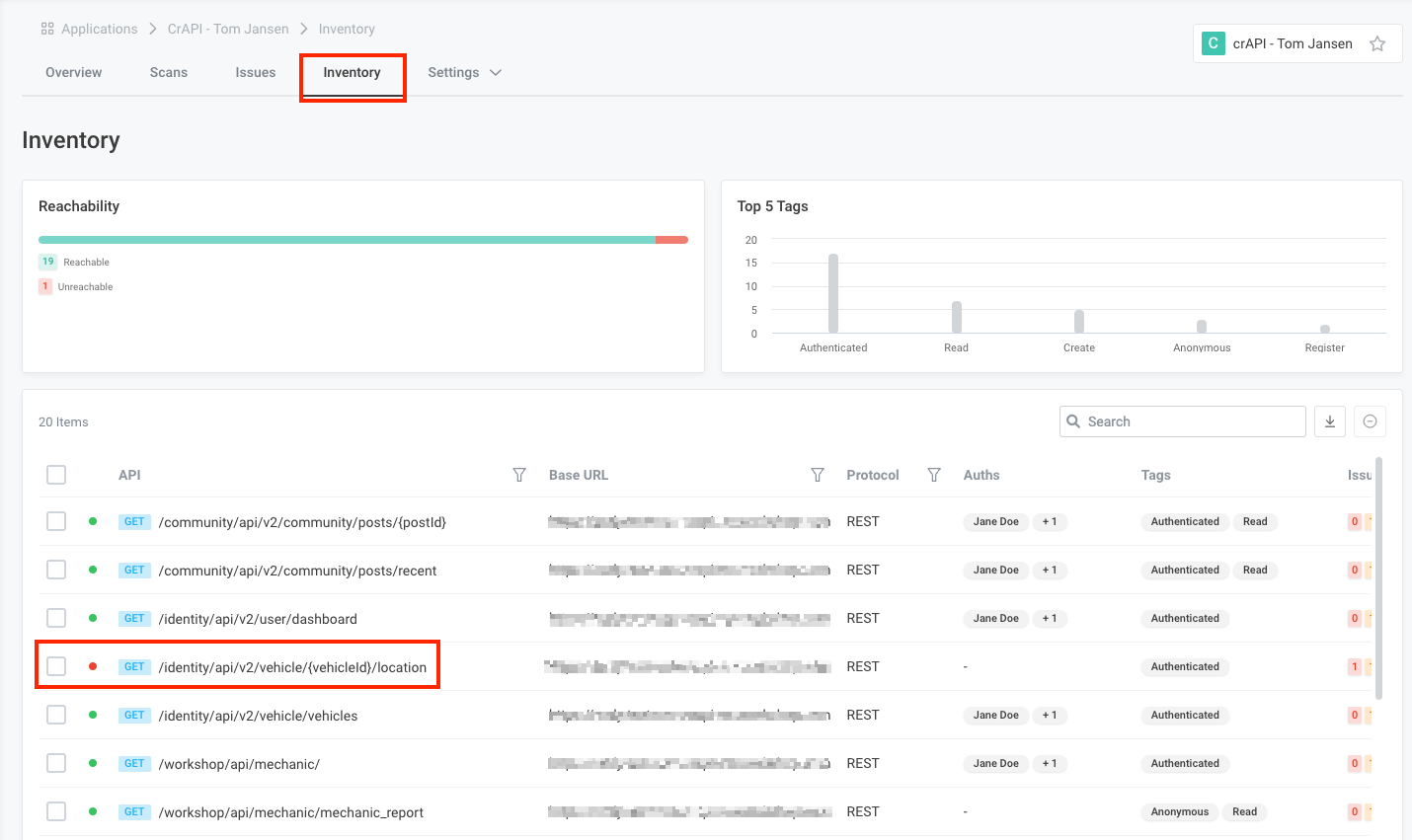The image size is (1412, 840).
Task: Switch to the Scans tab
Action: 169,72
